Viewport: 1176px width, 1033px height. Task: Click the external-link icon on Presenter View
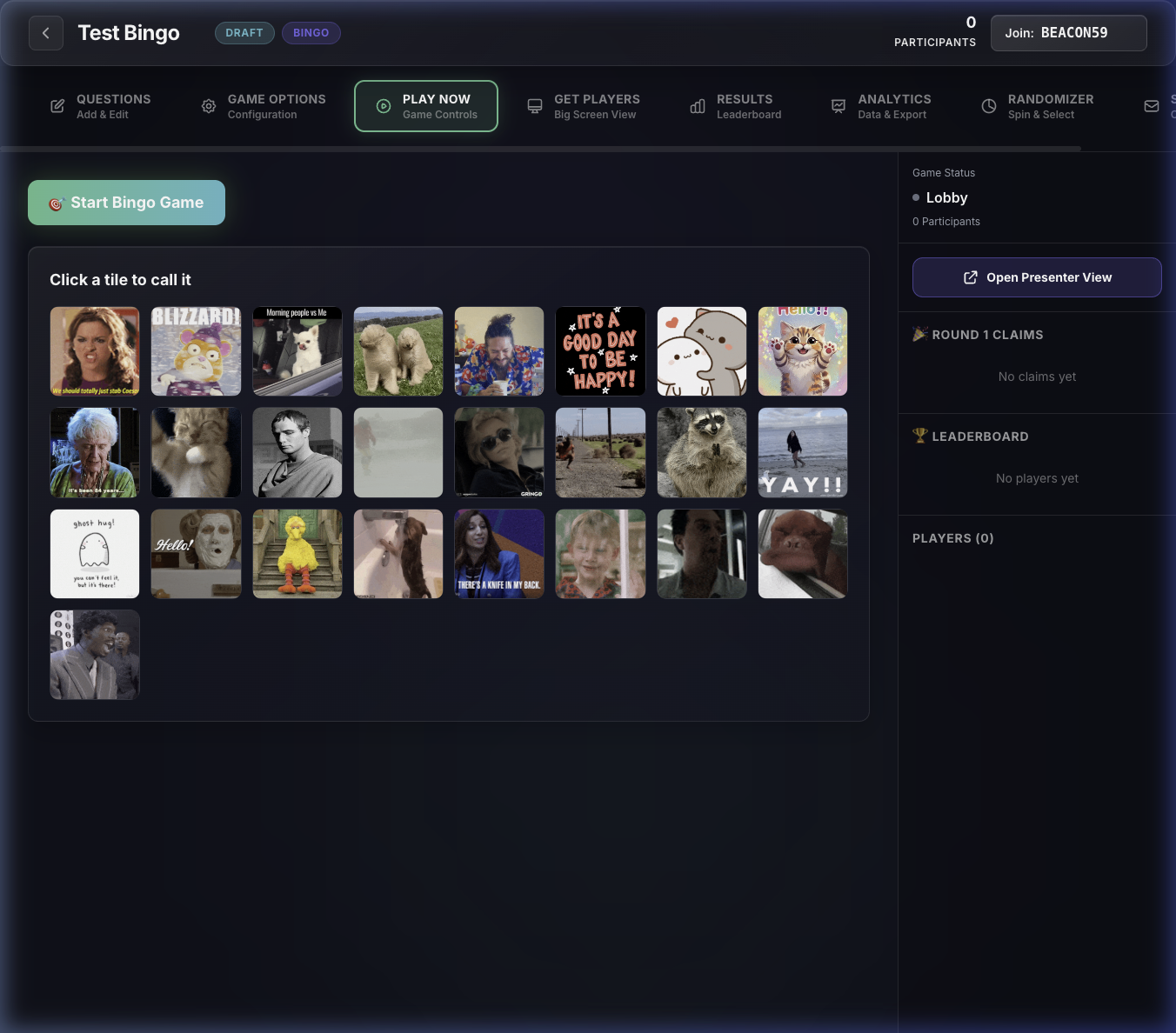pyautogui.click(x=969, y=277)
